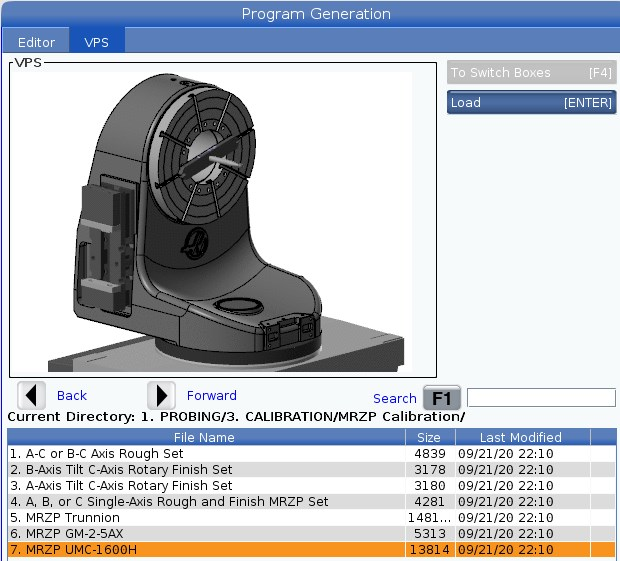Click truncated size '1481...' of MRZP Trunnion

[429, 518]
